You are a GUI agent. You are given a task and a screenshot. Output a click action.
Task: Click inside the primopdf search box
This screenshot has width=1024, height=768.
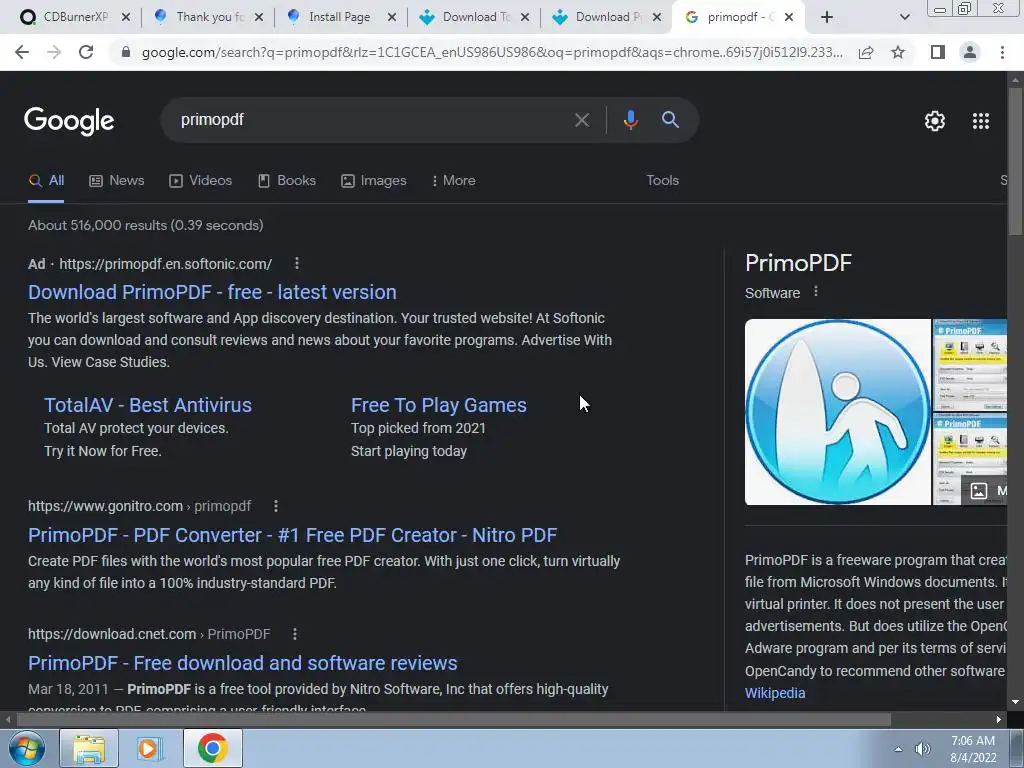pos(372,120)
